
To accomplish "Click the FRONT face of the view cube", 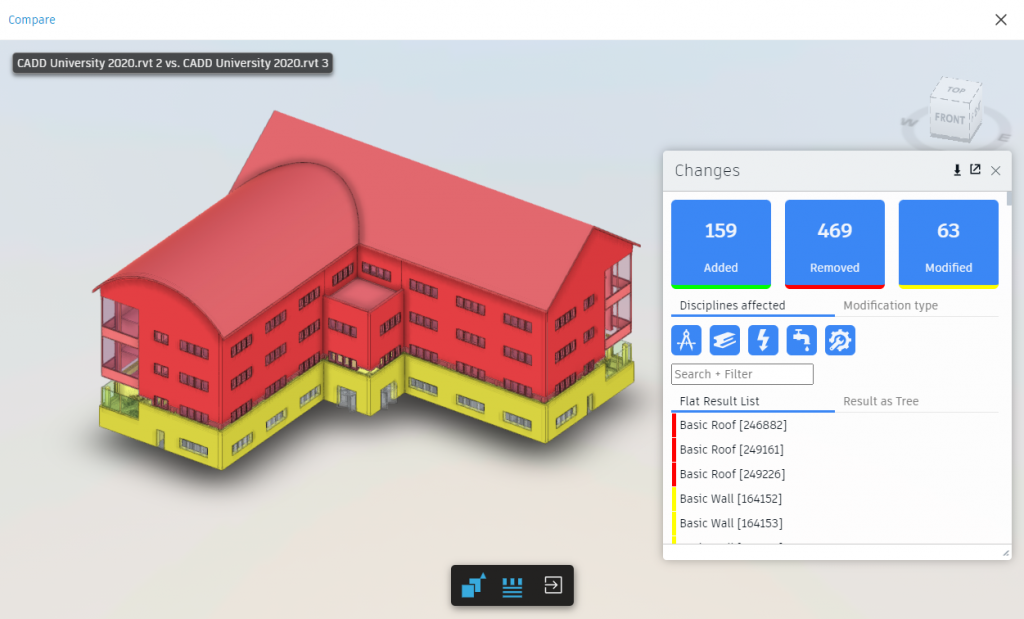I will tap(950, 118).
